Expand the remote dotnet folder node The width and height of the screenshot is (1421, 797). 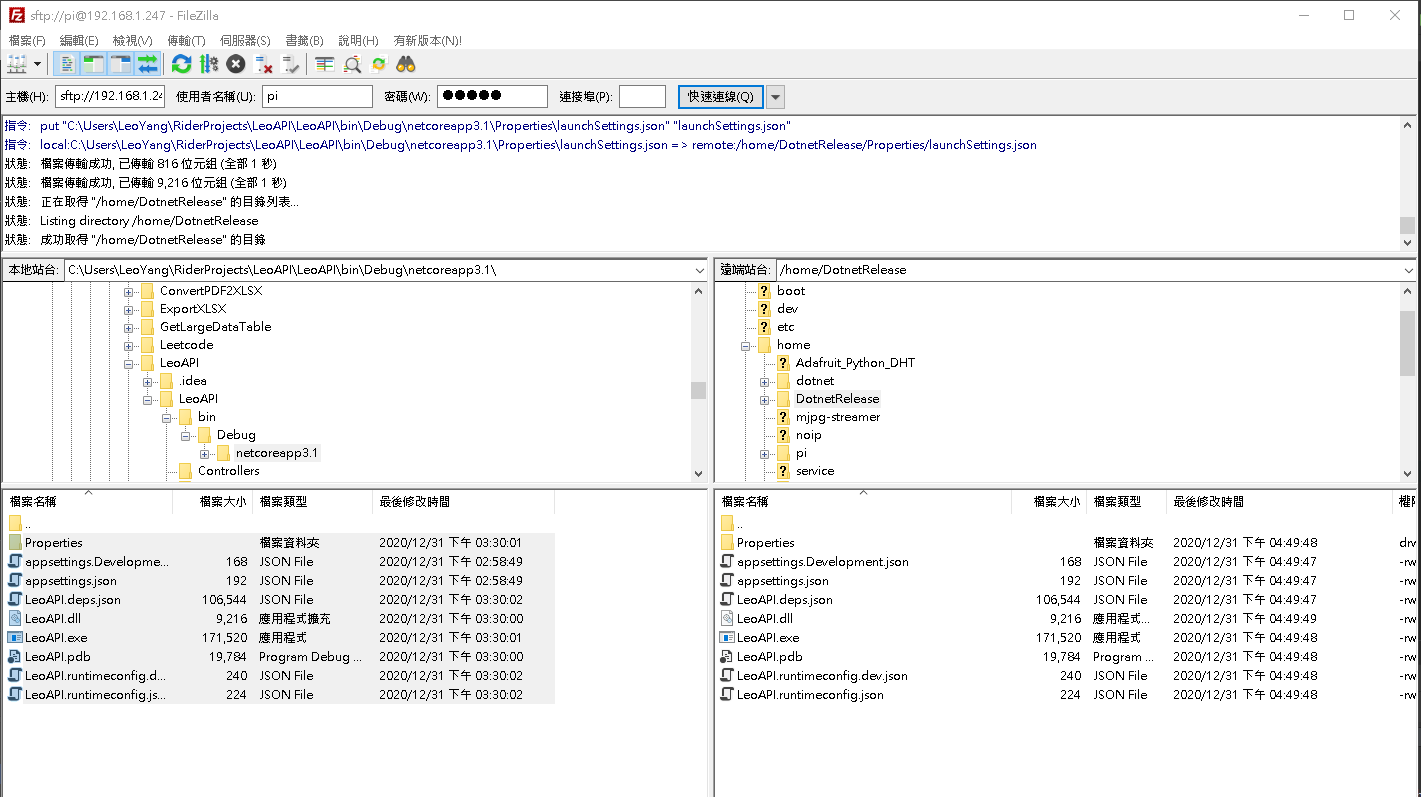click(765, 381)
